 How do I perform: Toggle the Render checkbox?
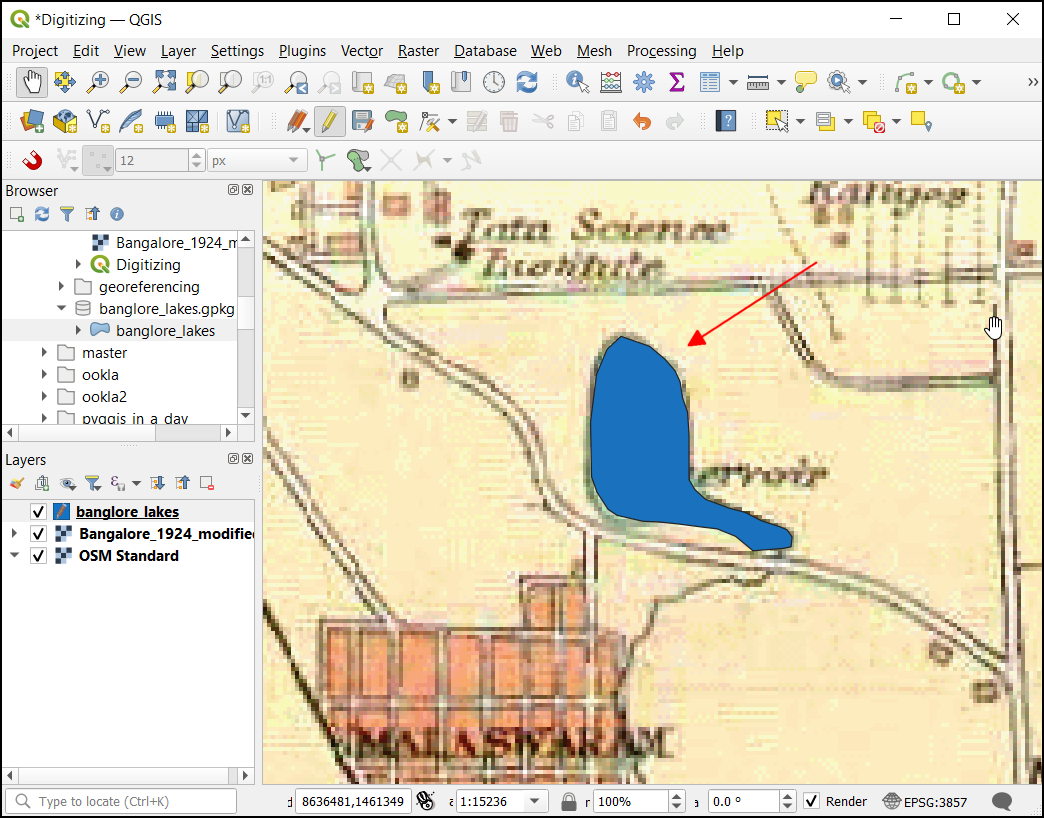point(811,801)
